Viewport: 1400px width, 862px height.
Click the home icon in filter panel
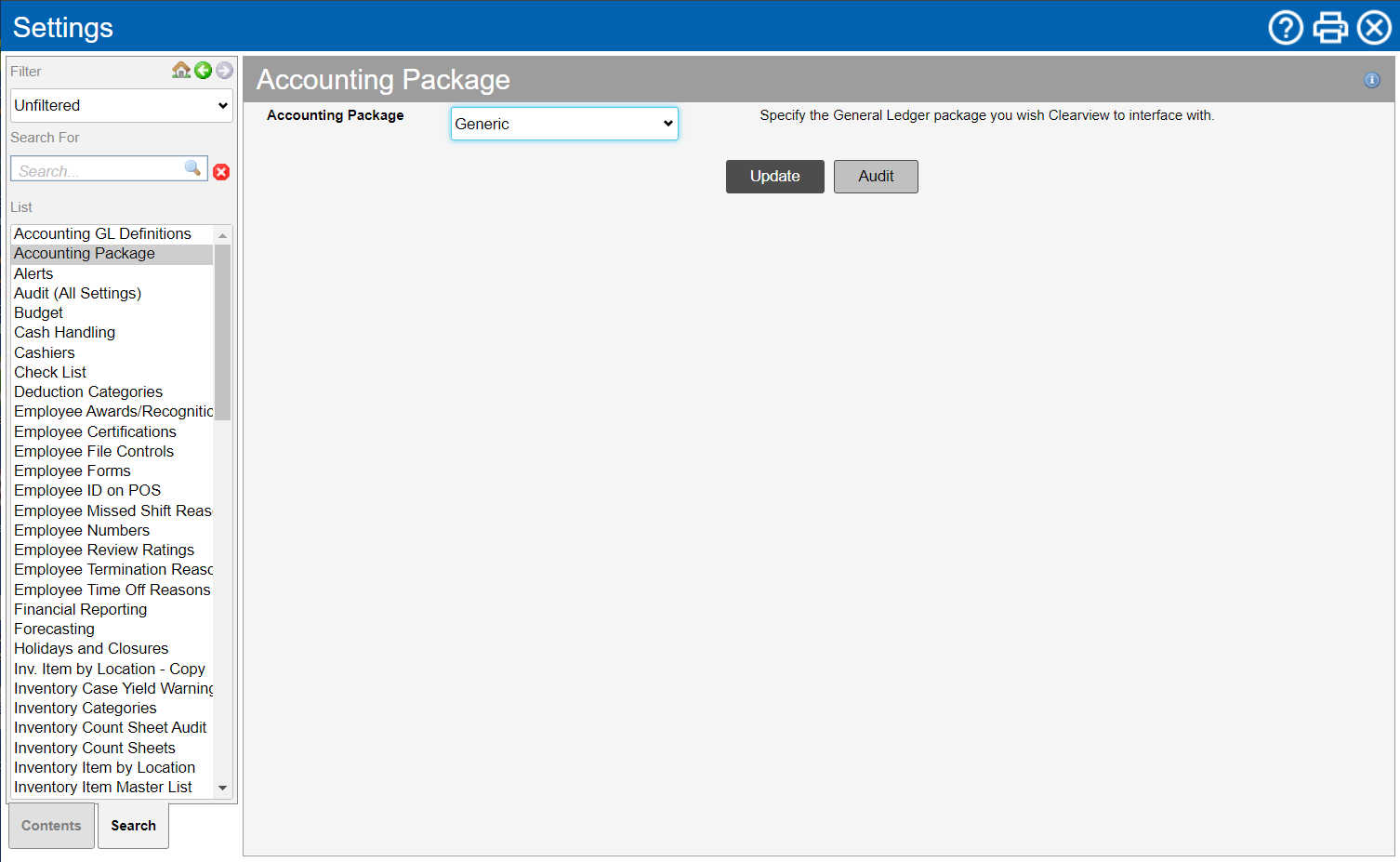tap(181, 71)
